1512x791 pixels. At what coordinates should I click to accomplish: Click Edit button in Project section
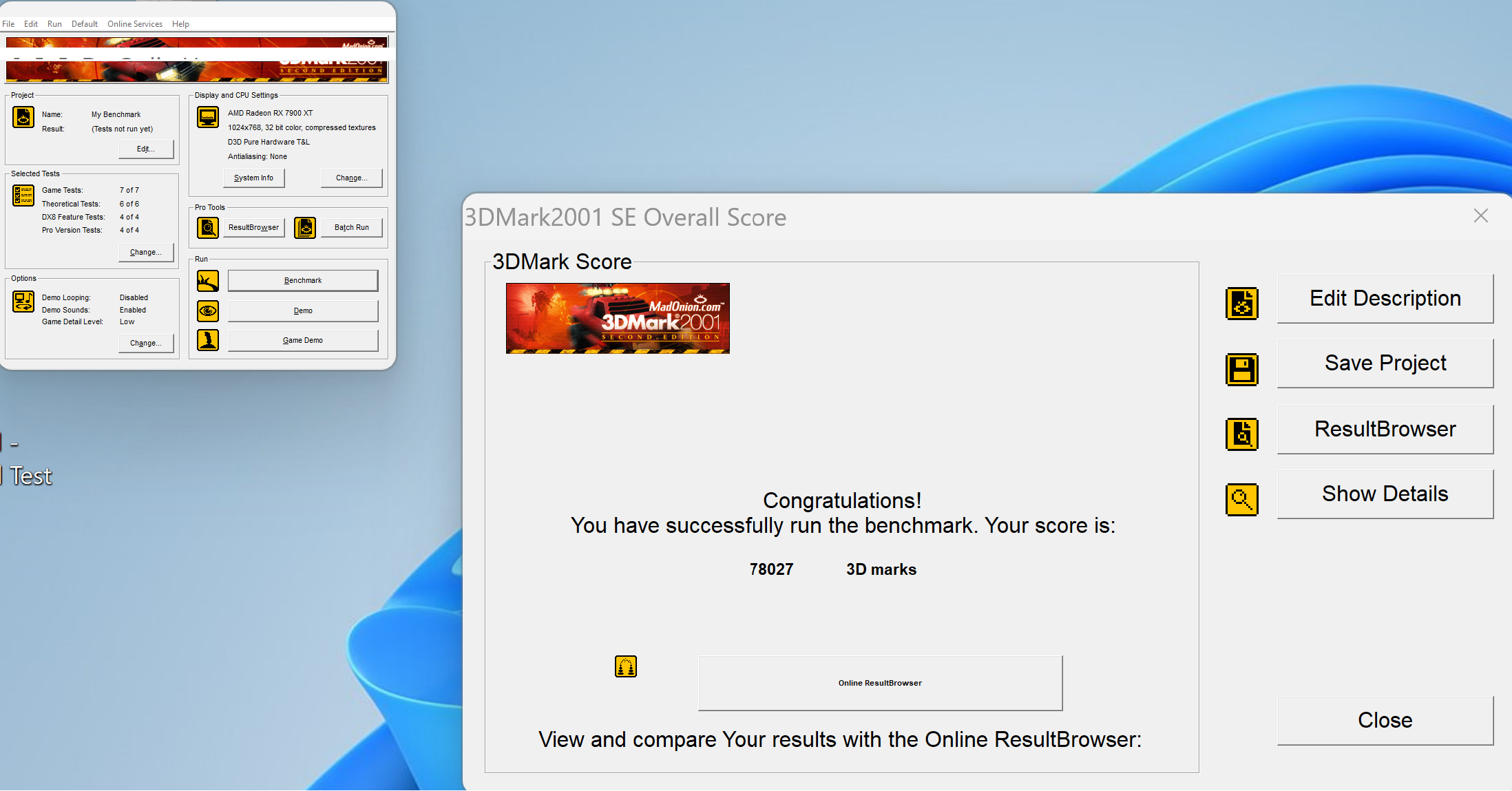(x=146, y=149)
